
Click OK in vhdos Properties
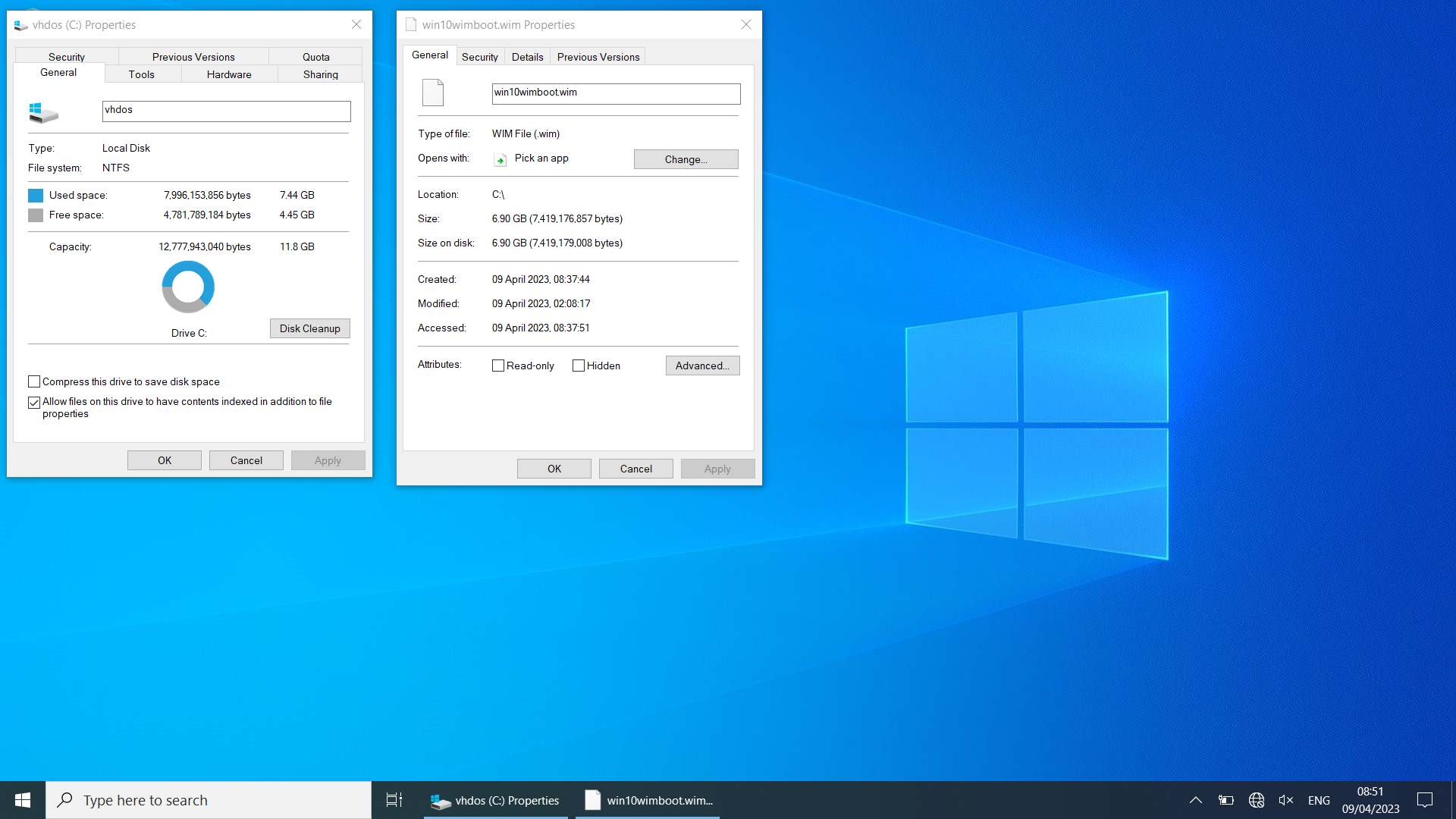pyautogui.click(x=165, y=460)
